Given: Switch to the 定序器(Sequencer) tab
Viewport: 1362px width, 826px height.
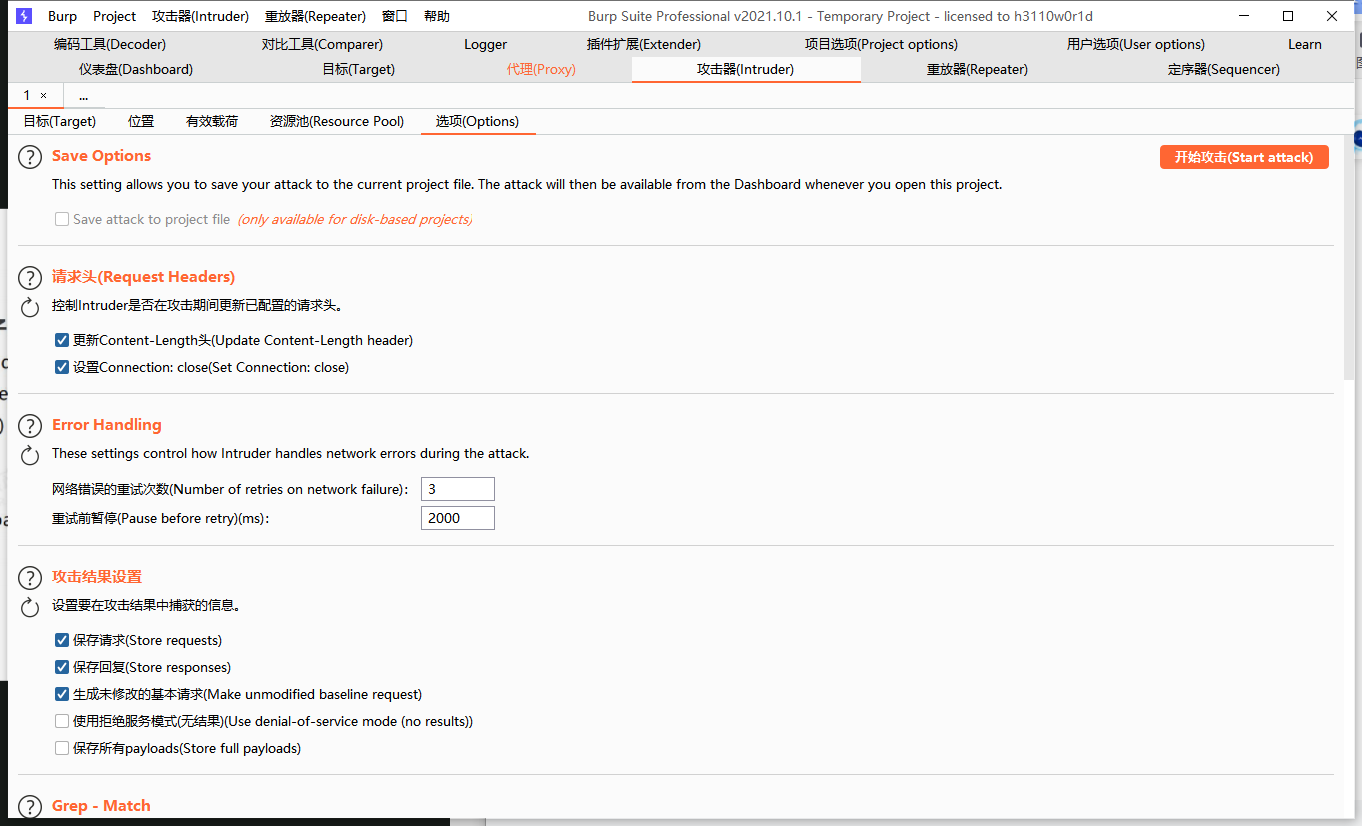Looking at the screenshot, I should 1222,69.
